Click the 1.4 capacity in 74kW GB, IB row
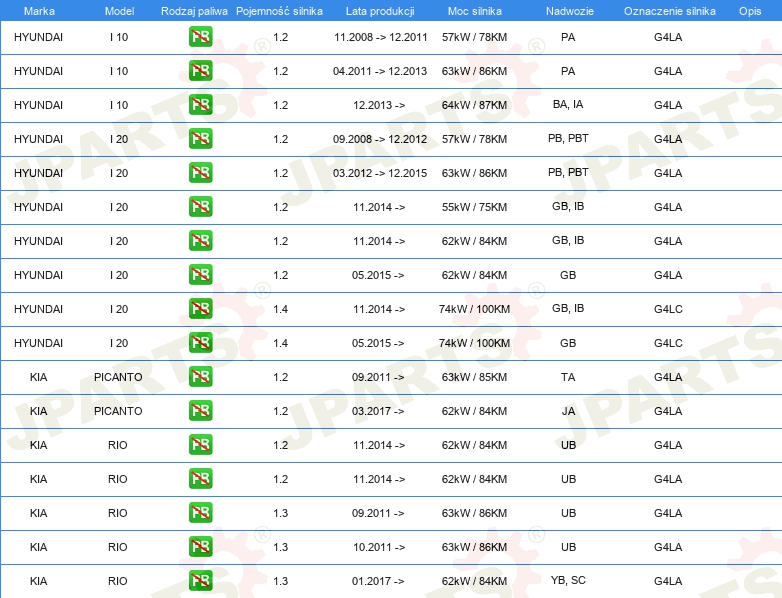Viewport: 782px width, 598px height. point(281,309)
